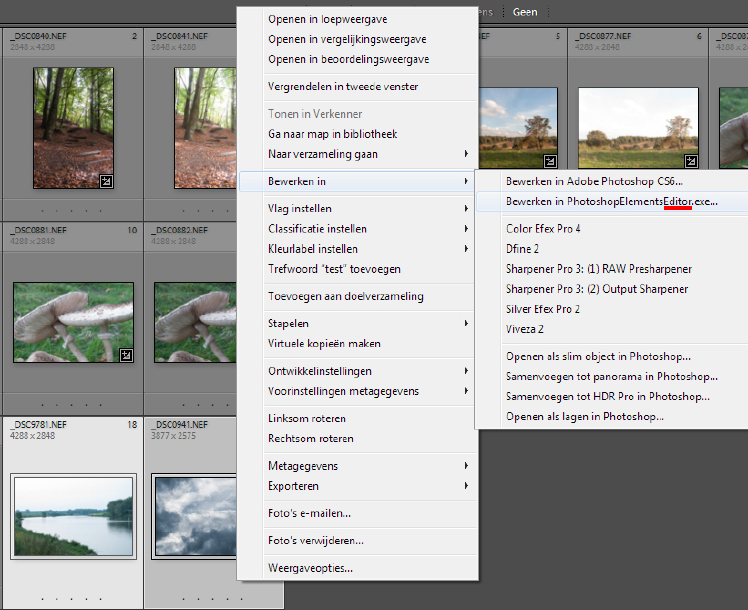
Task: Select the _DSC0841.NEF forest thumbnail
Action: 205,128
